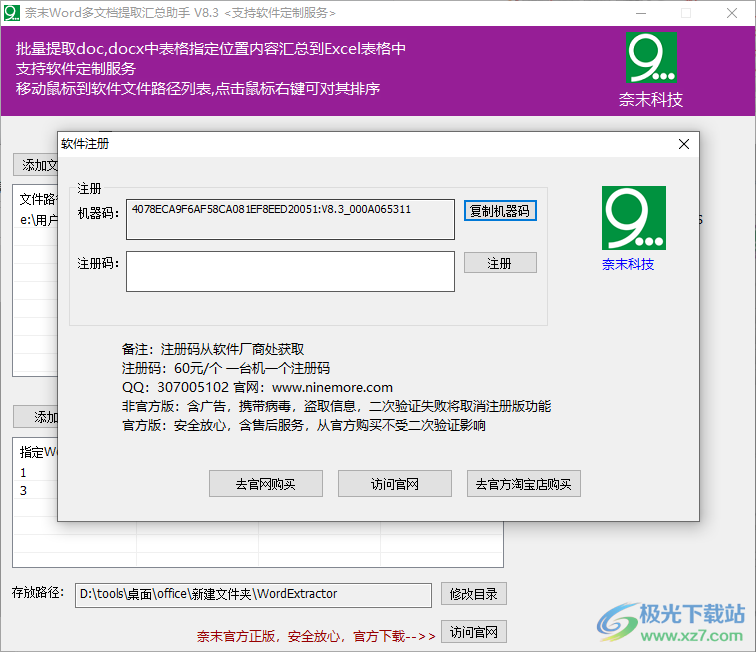Minimize the main application window
The image size is (756, 652).
(641, 13)
